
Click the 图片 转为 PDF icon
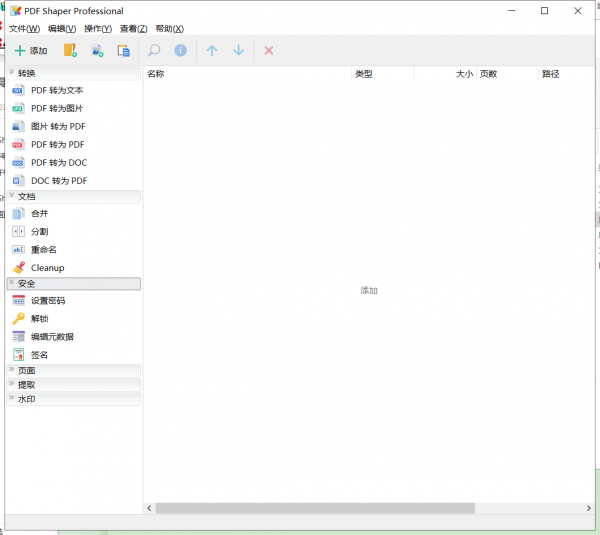(18, 126)
